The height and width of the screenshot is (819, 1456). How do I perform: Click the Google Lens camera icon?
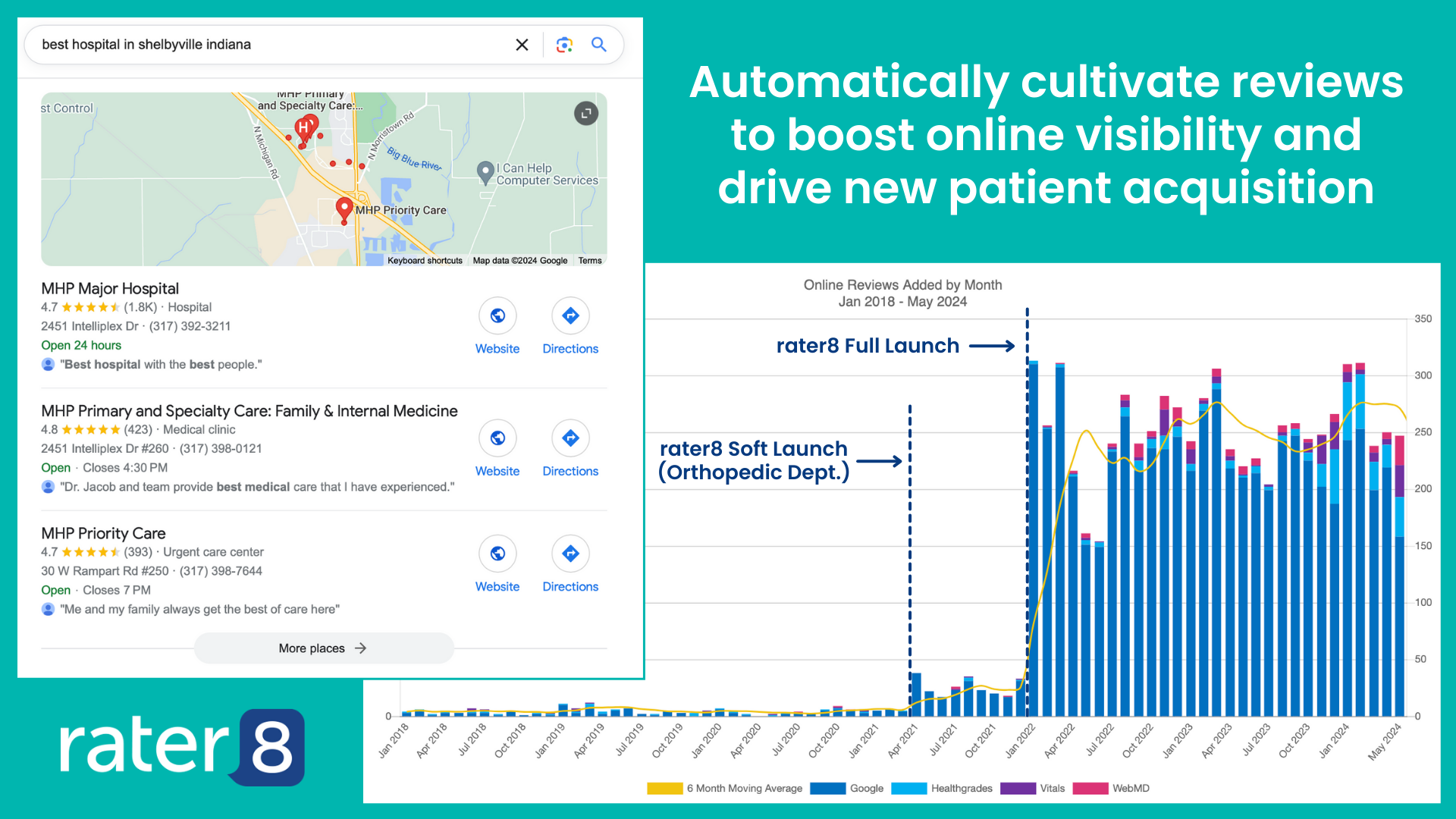(x=564, y=45)
